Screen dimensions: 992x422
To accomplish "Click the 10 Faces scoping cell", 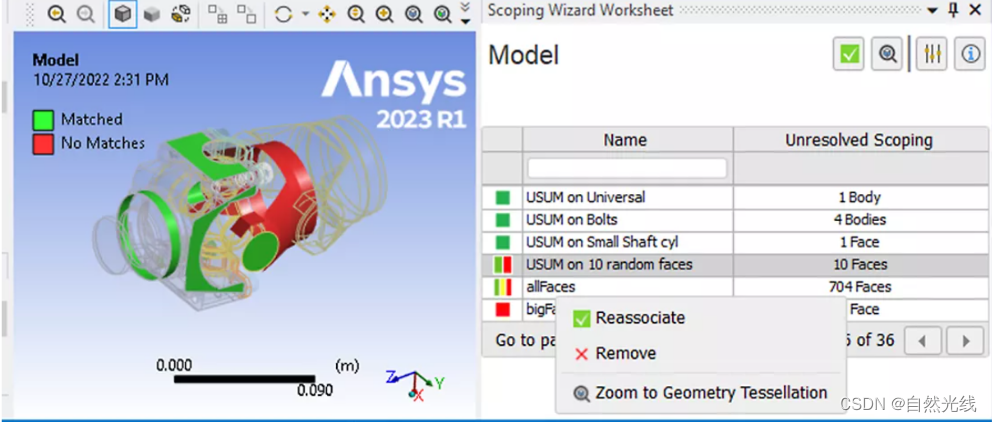I will [x=859, y=264].
